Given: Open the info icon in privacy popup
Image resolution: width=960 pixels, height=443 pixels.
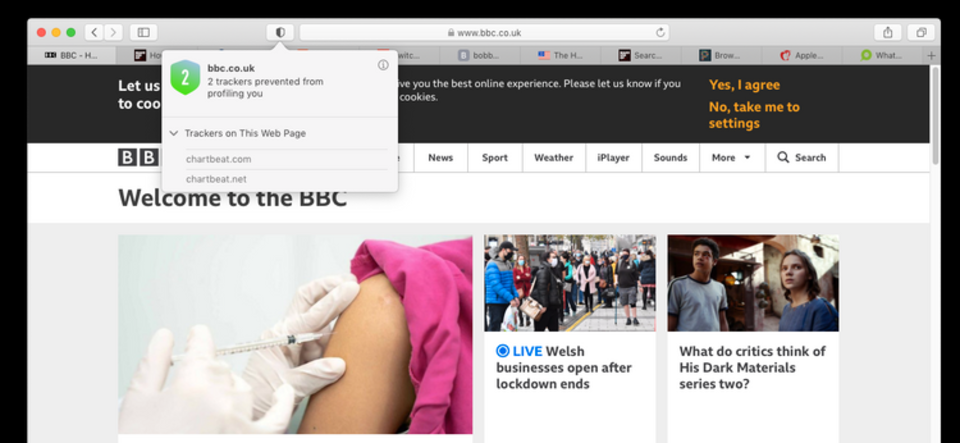Looking at the screenshot, I should [x=383, y=65].
